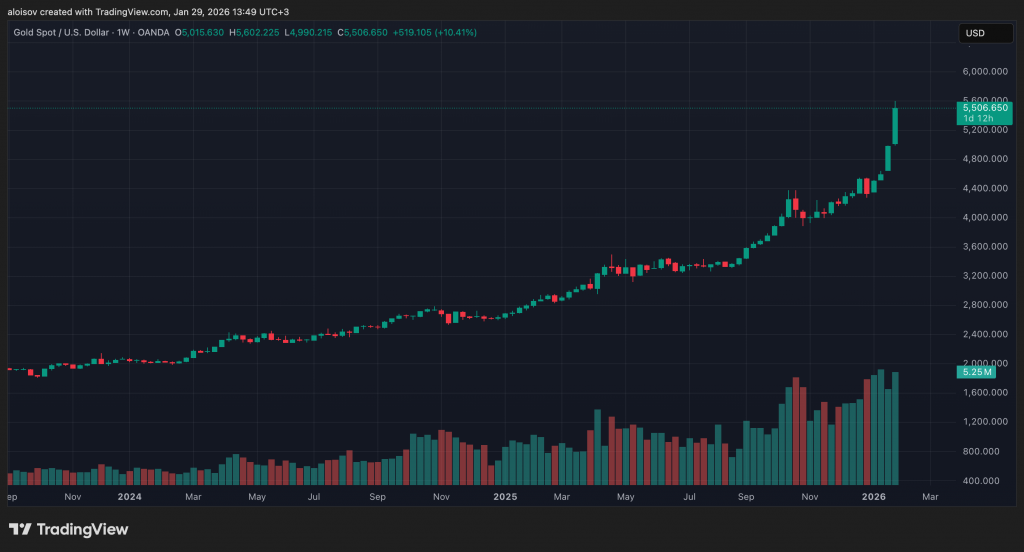Click the Open value O5,015.630 in legend
Viewport: 1024px width, 552px height.
(x=199, y=33)
